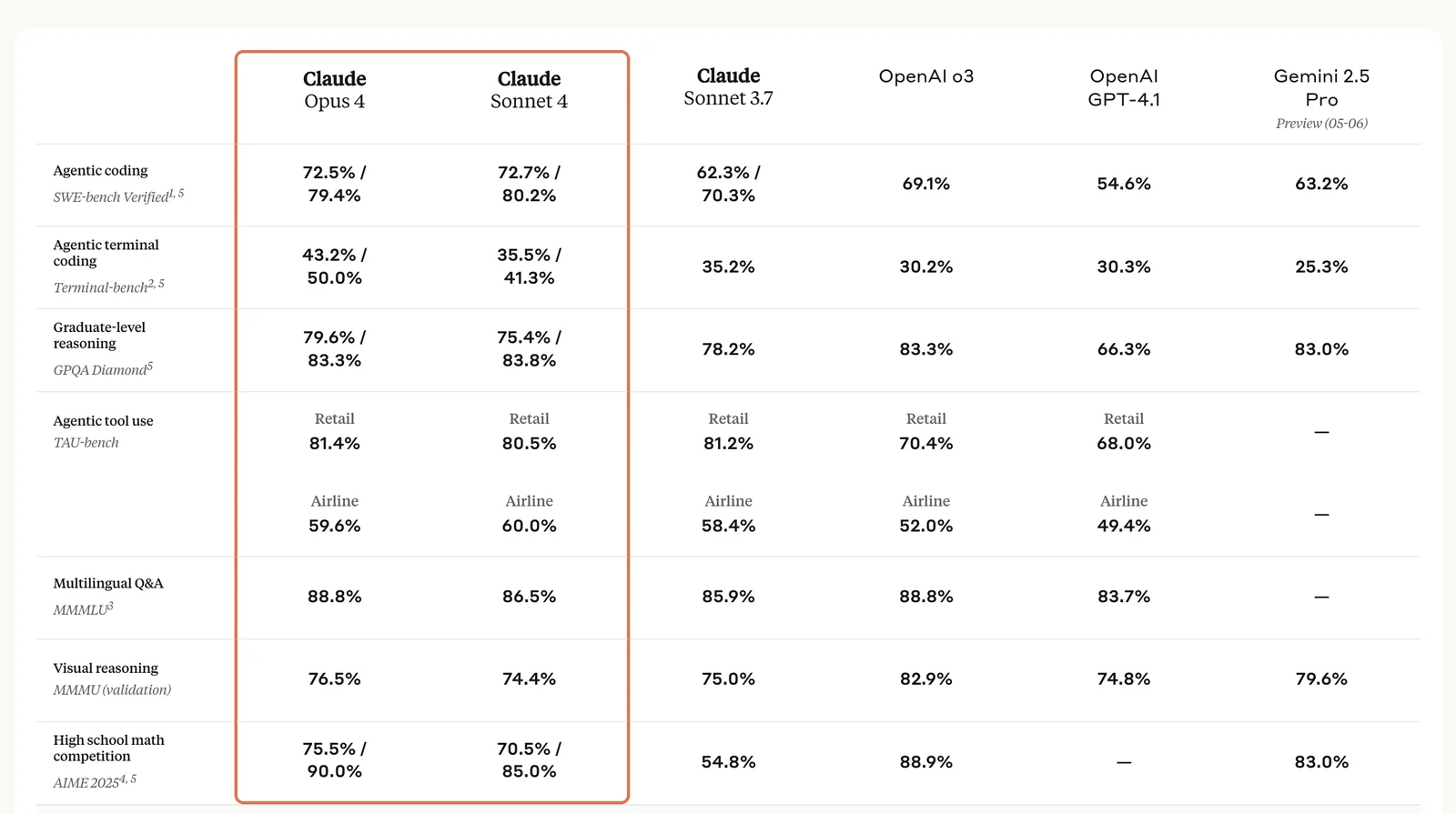Select the Claude Sonnet 3.7 column header
The image size is (1456, 814).
click(728, 86)
